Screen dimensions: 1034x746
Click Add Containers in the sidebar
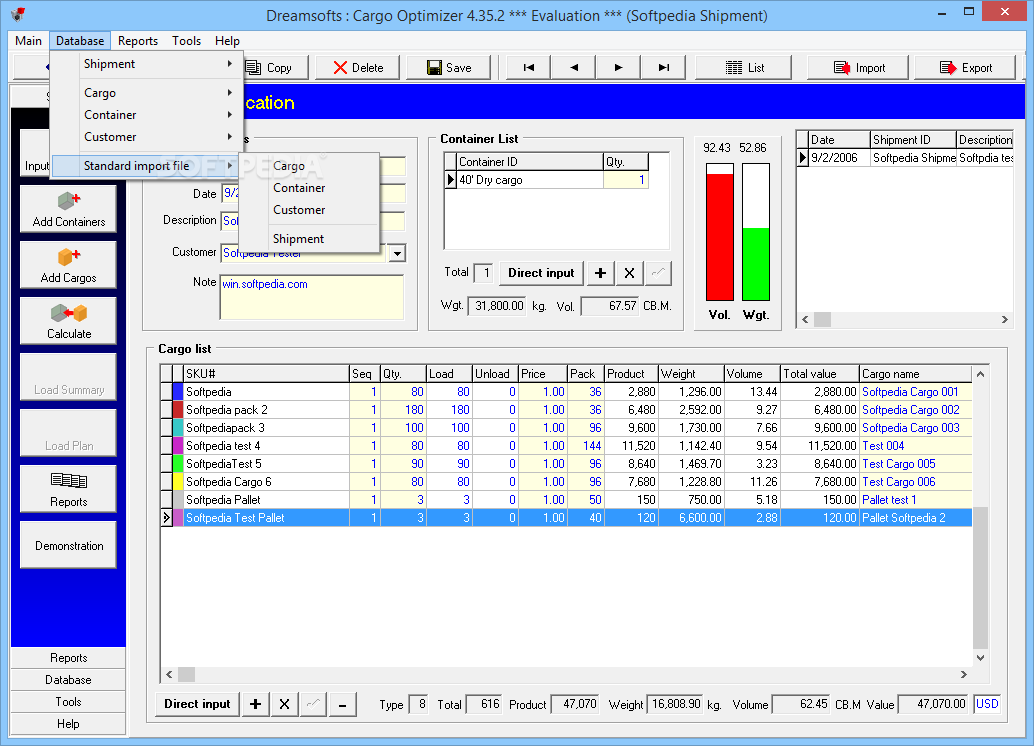[x=69, y=208]
